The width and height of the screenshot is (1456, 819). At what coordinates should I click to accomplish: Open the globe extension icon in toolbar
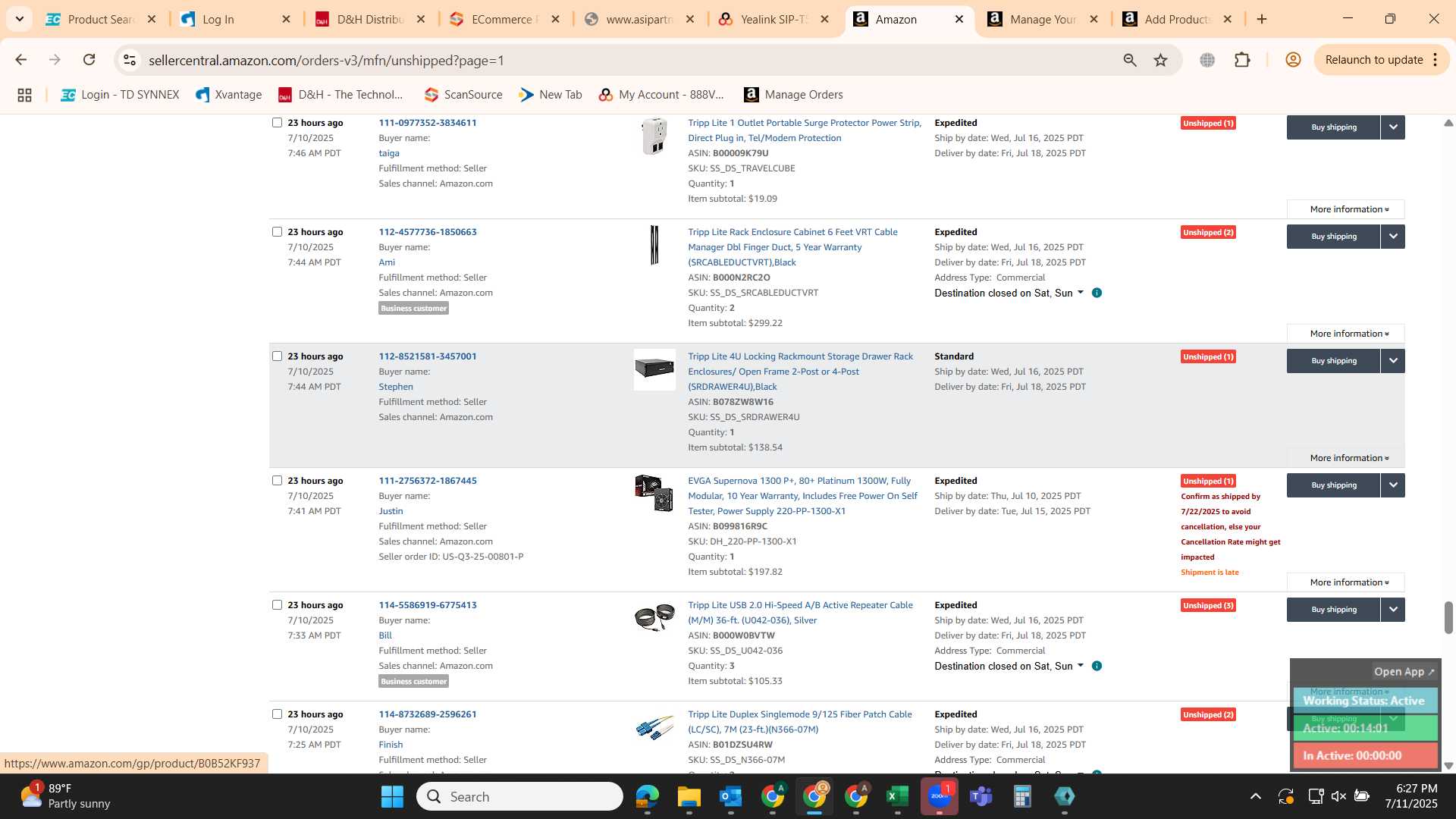pos(1207,60)
